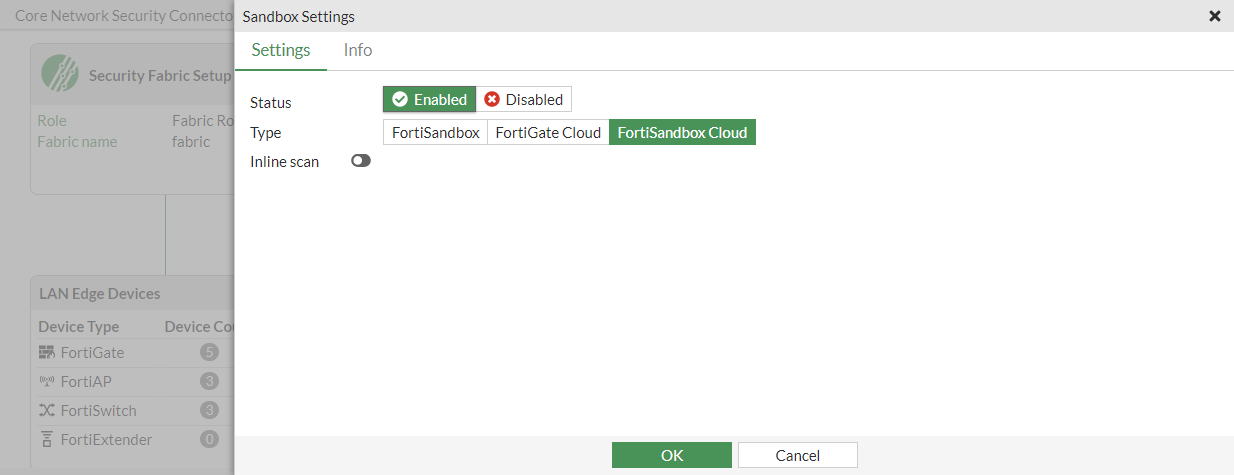Click the FortiExtender device count badge
The width and height of the screenshot is (1234, 475).
(209, 439)
